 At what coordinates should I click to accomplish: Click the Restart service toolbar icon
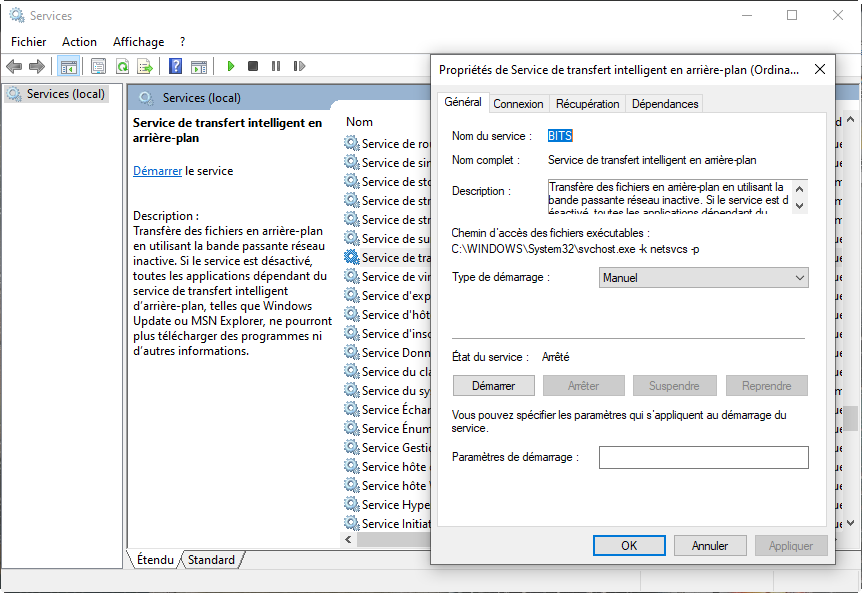299,66
